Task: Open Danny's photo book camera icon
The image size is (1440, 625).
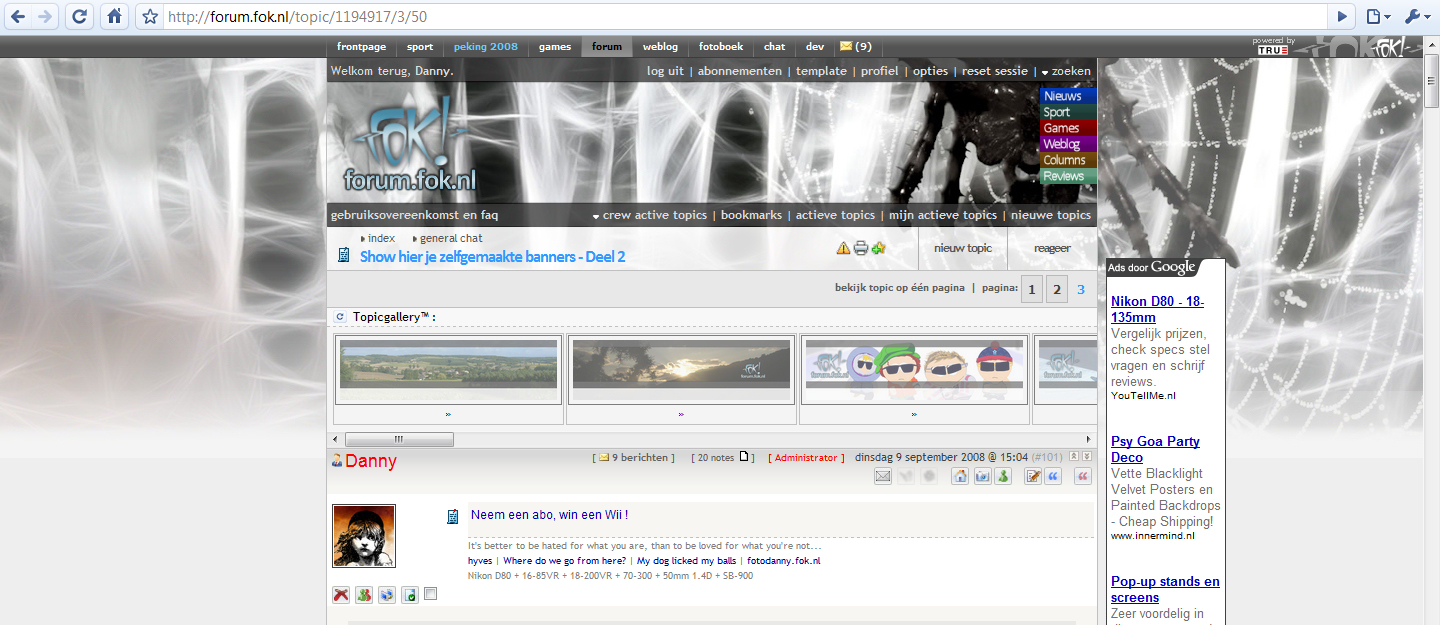Action: pyautogui.click(x=981, y=477)
